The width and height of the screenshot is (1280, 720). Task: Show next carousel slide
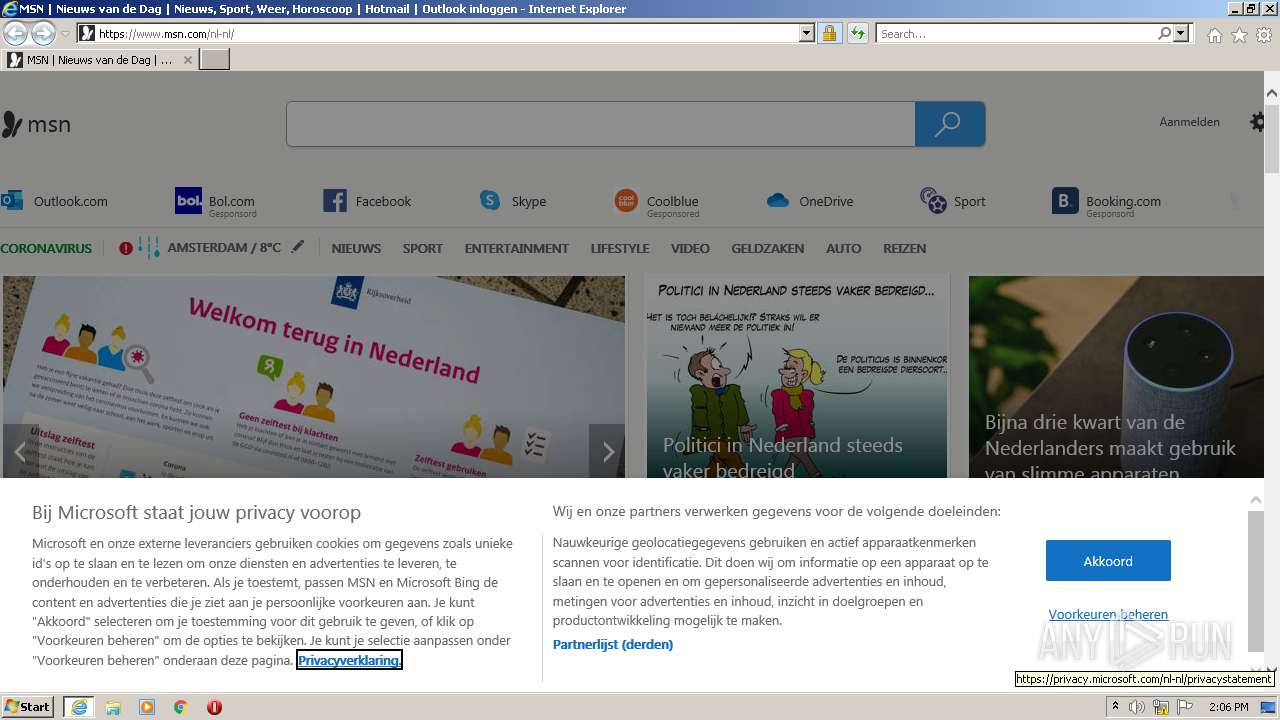click(x=607, y=452)
